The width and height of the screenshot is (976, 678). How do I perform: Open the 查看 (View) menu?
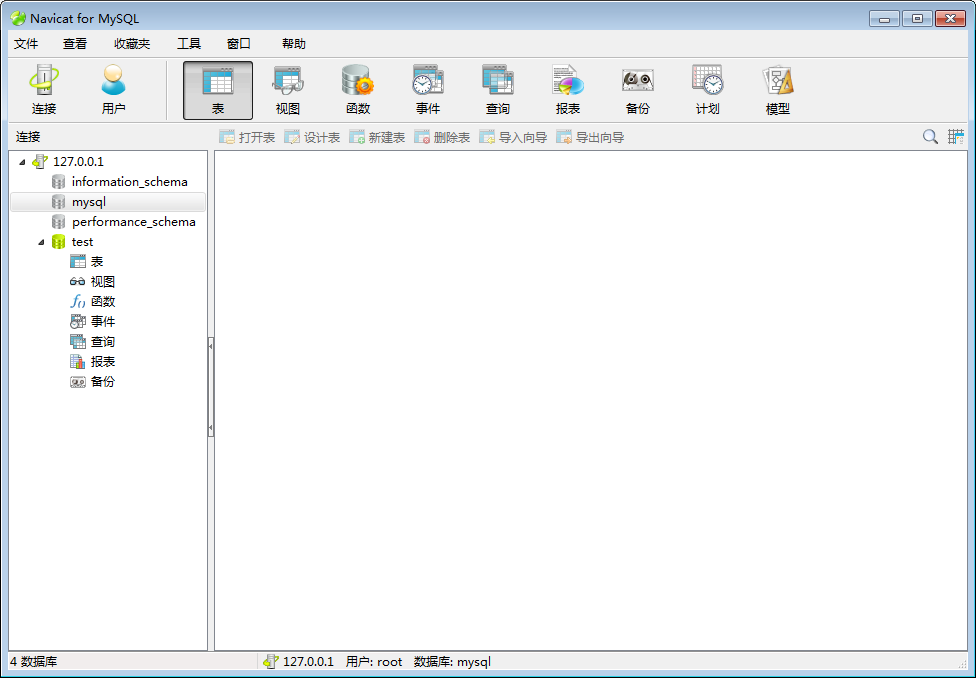(x=75, y=44)
